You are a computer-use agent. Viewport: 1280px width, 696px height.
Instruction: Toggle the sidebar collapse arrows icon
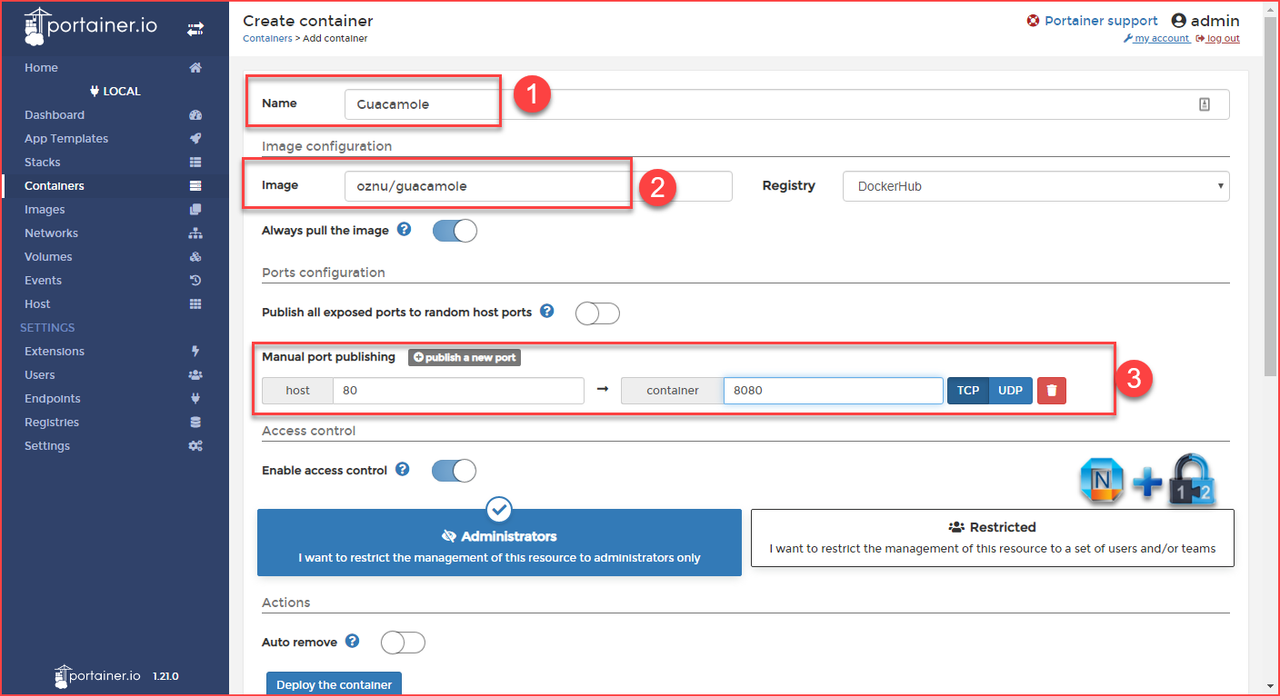click(196, 30)
